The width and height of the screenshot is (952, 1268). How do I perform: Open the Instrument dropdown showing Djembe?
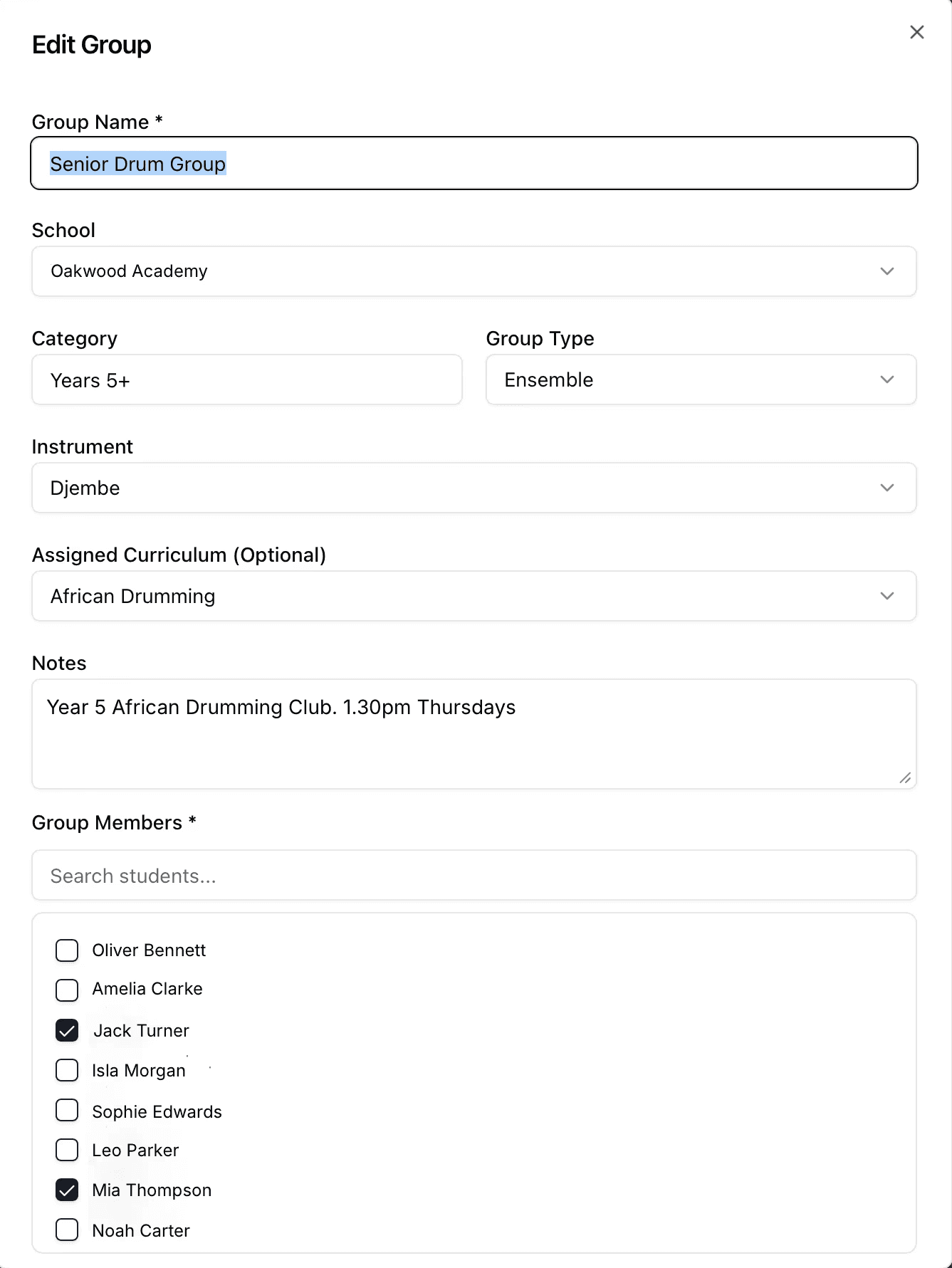pyautogui.click(x=474, y=488)
